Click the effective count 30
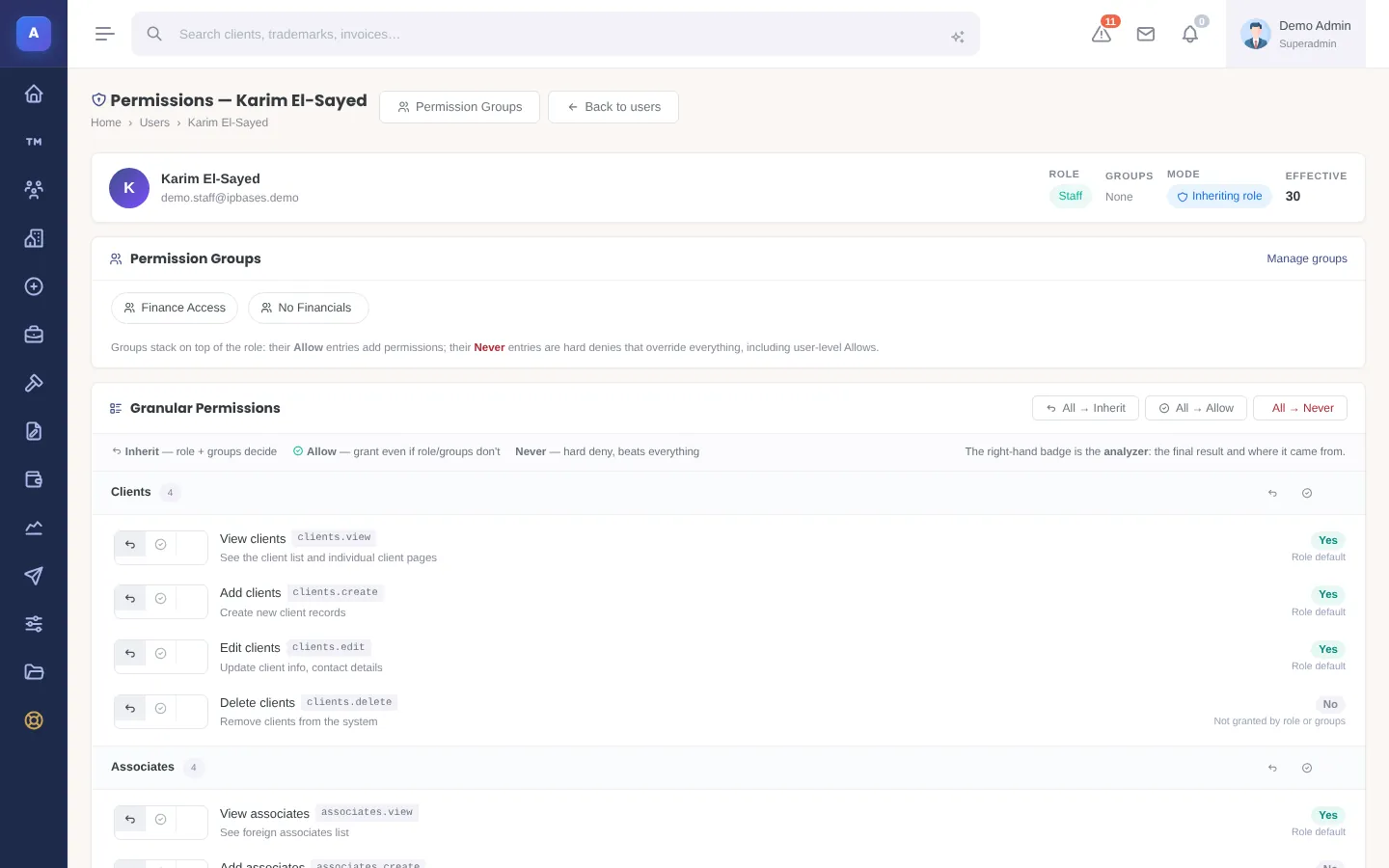1389x868 pixels. click(x=1293, y=196)
